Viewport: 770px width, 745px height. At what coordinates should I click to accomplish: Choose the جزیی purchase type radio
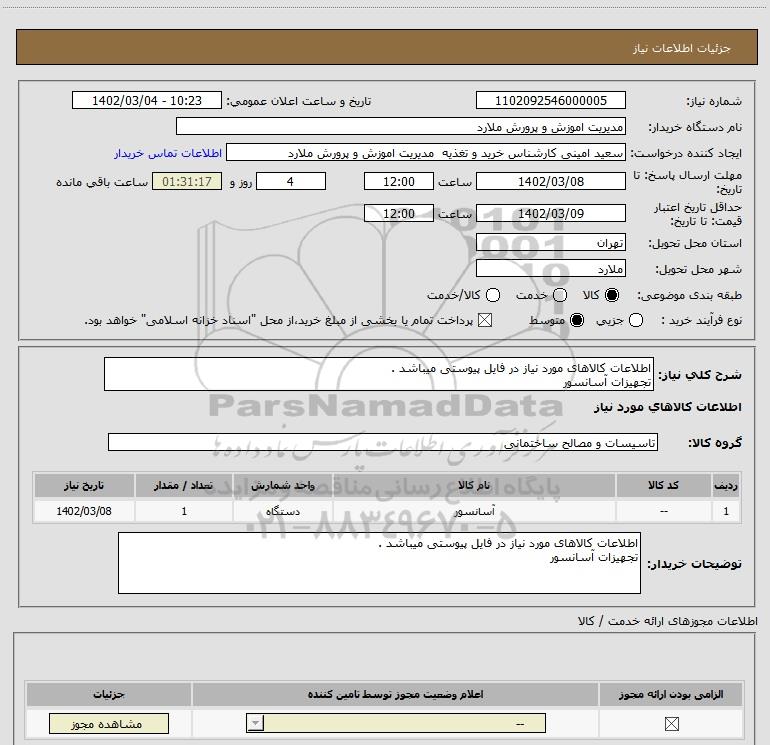click(636, 320)
